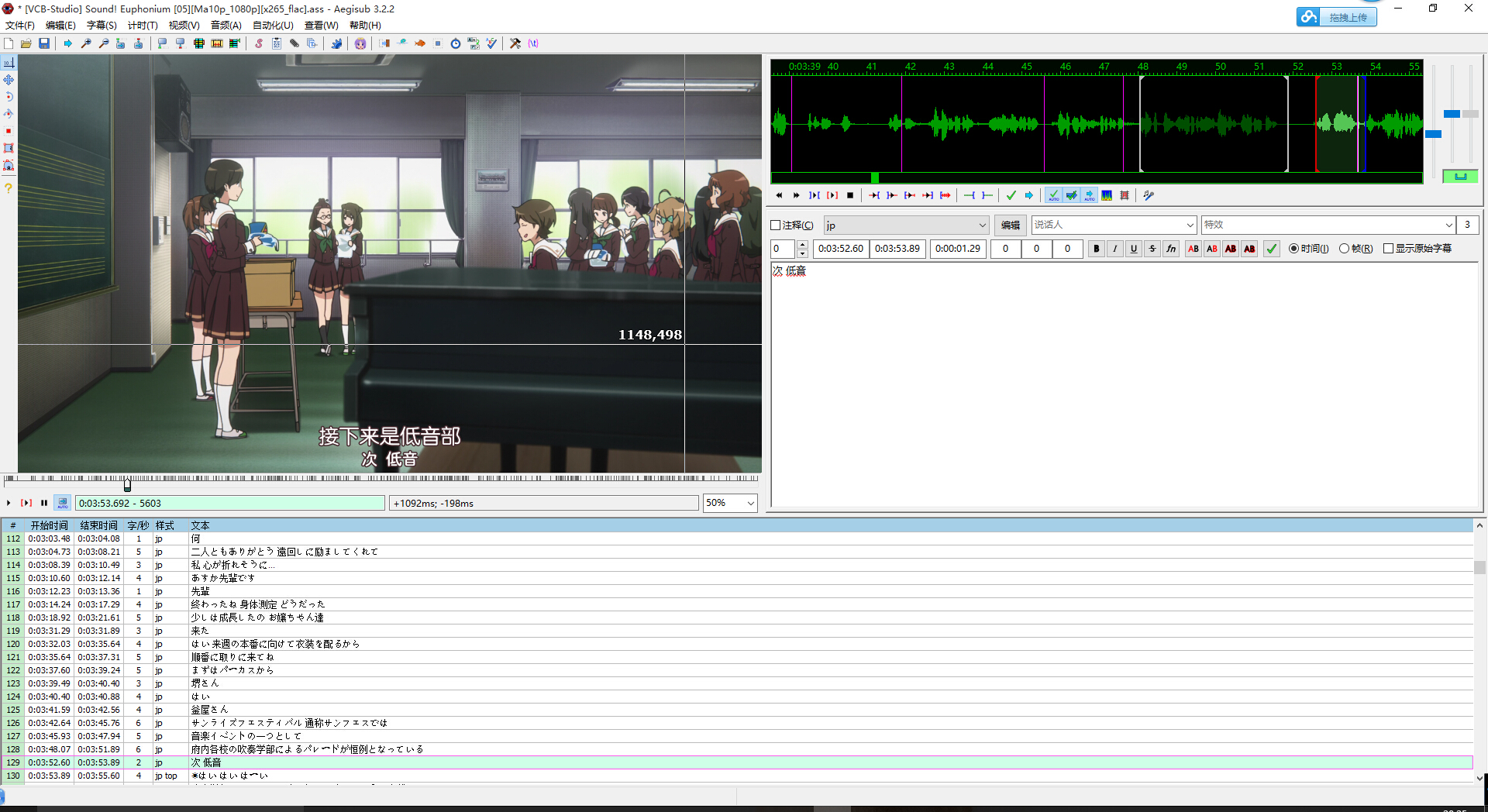The image size is (1488, 812).
Task: Open Timing Post-Processor clock icon
Action: 456,43
